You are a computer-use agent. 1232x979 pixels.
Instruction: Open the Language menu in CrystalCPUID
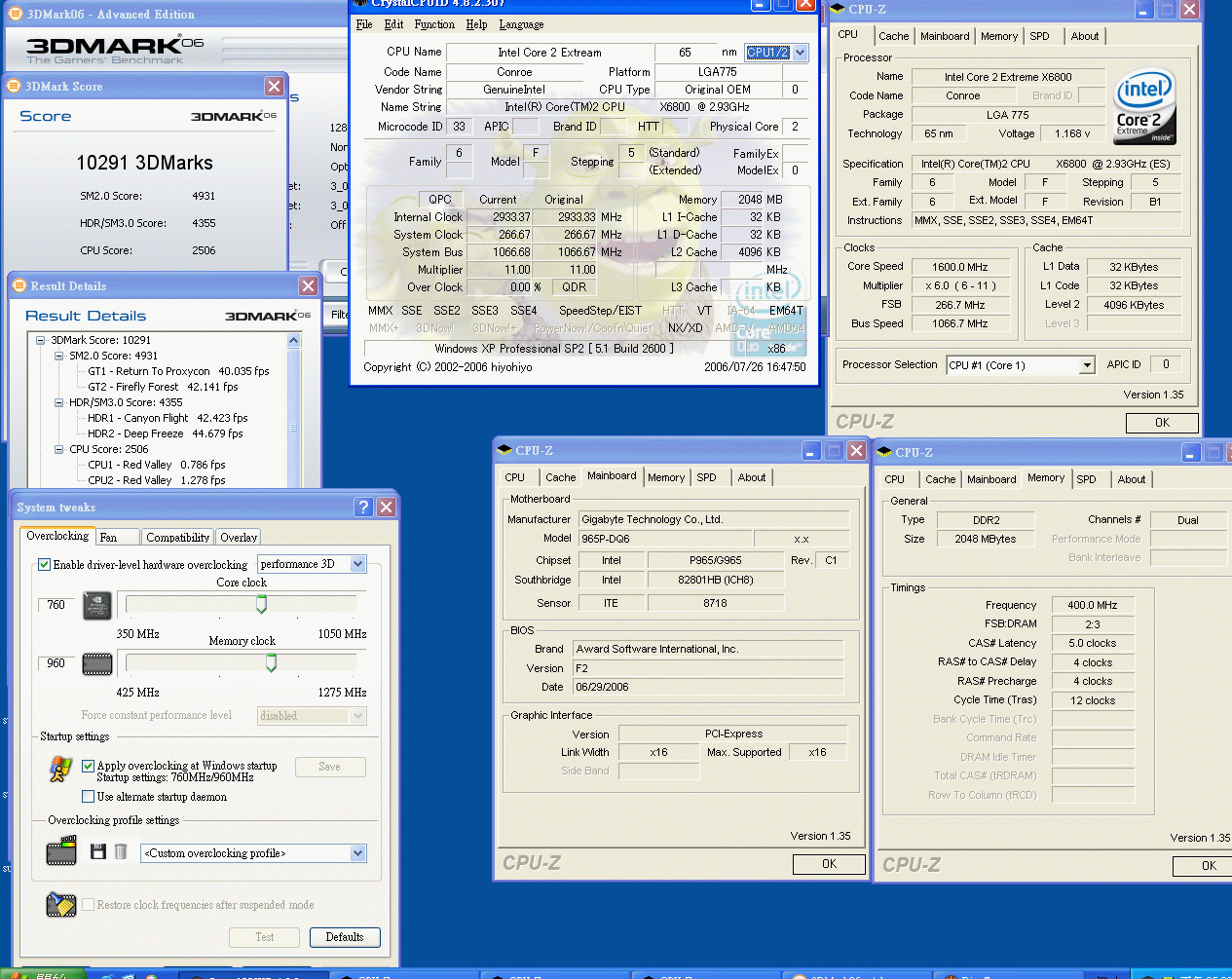[521, 24]
